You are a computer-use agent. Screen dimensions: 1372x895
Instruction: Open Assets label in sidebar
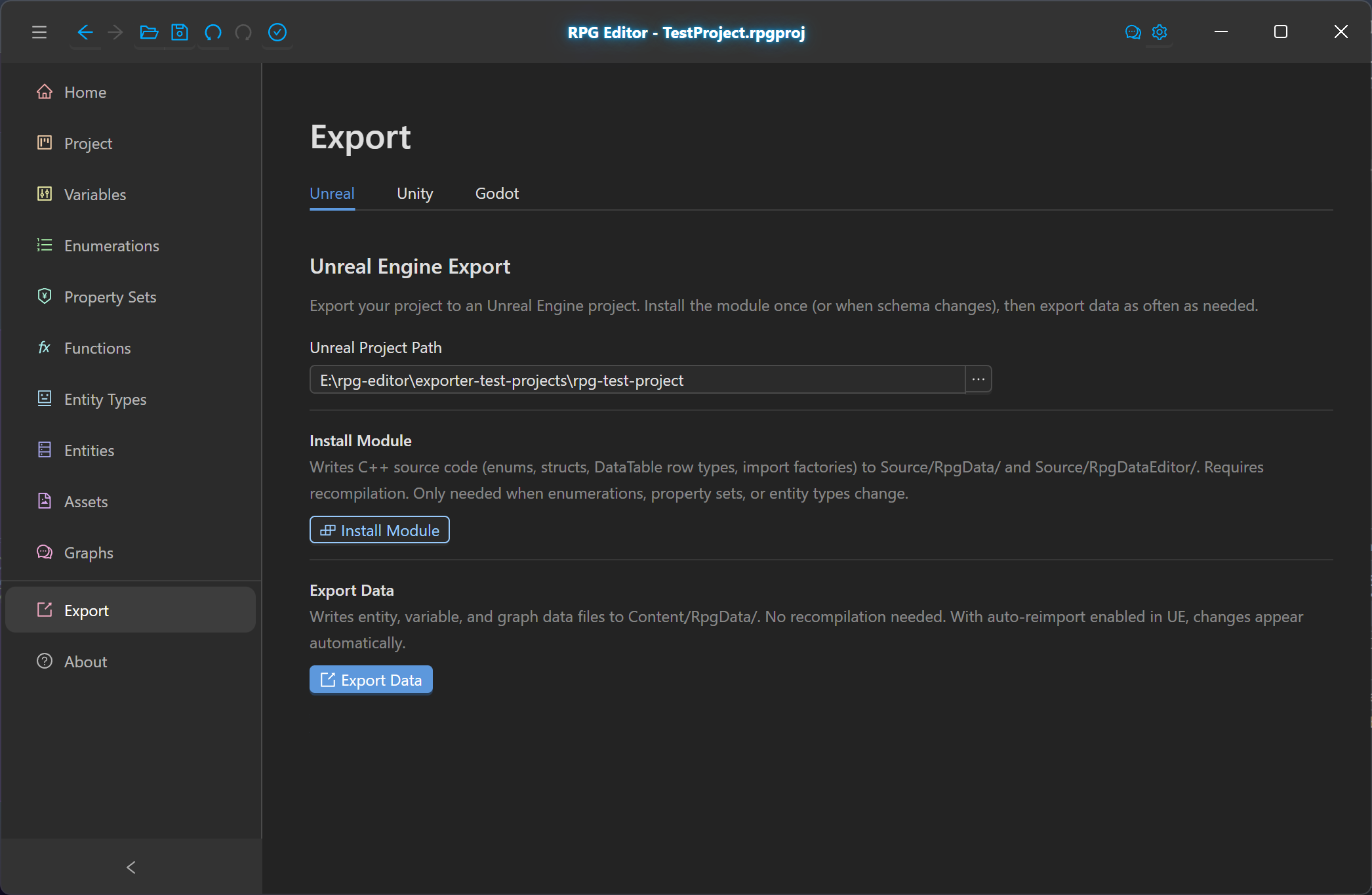coord(86,502)
